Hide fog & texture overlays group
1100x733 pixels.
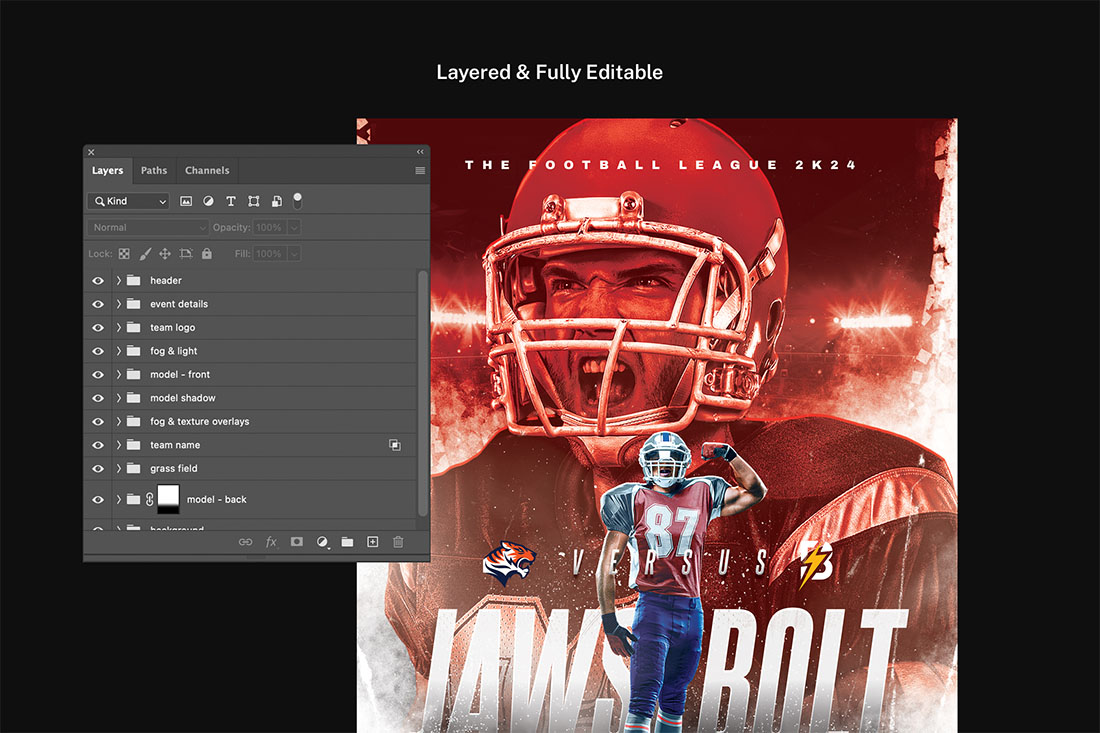click(98, 422)
